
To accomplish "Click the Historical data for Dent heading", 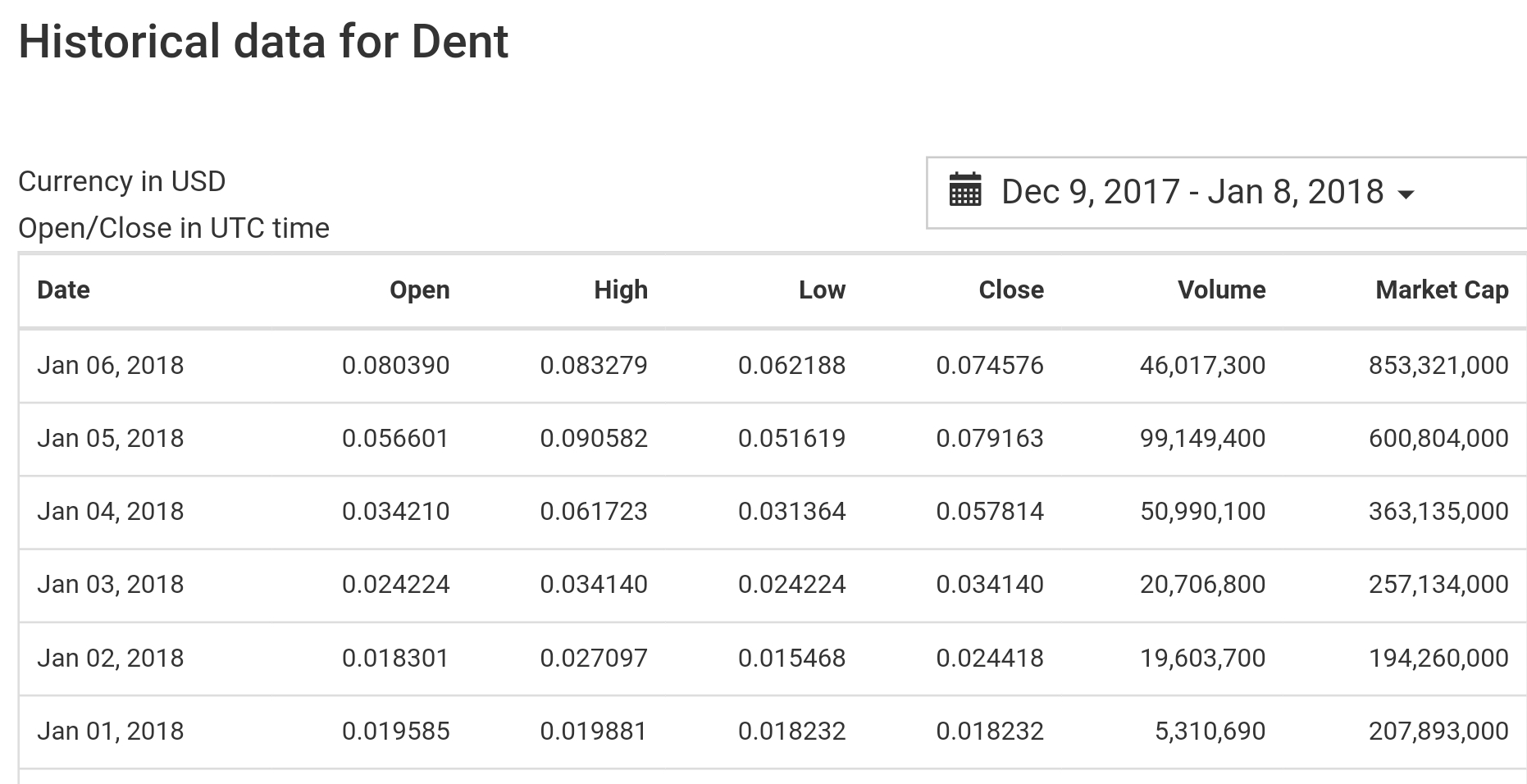I will coord(263,42).
